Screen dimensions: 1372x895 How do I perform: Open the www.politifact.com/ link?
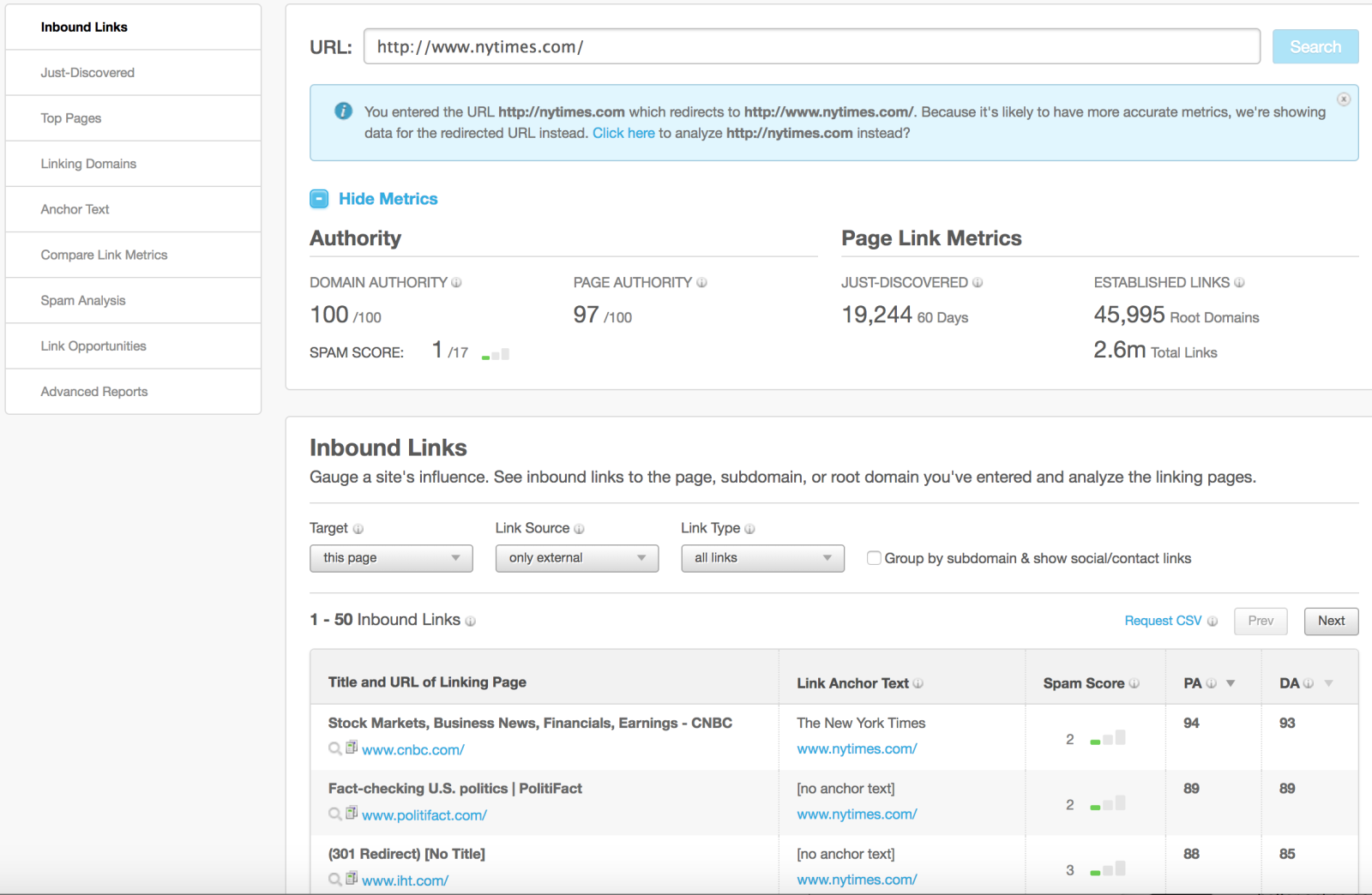coord(424,815)
